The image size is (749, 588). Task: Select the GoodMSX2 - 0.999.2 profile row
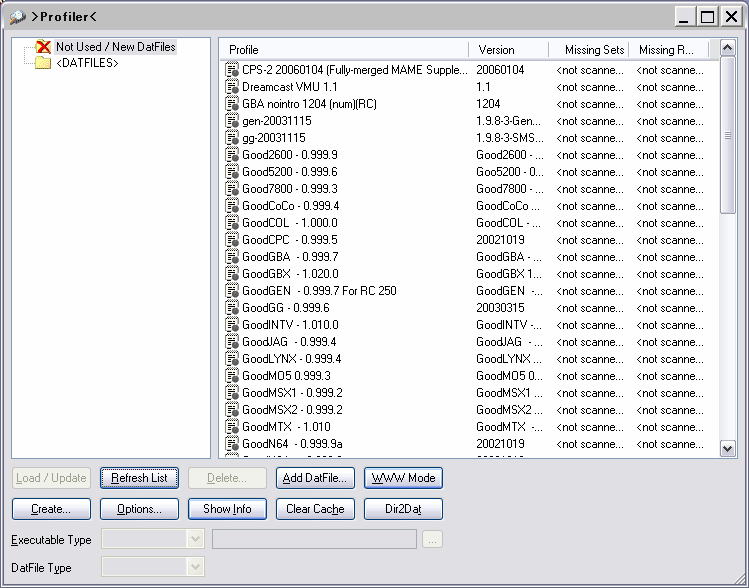(x=292, y=410)
